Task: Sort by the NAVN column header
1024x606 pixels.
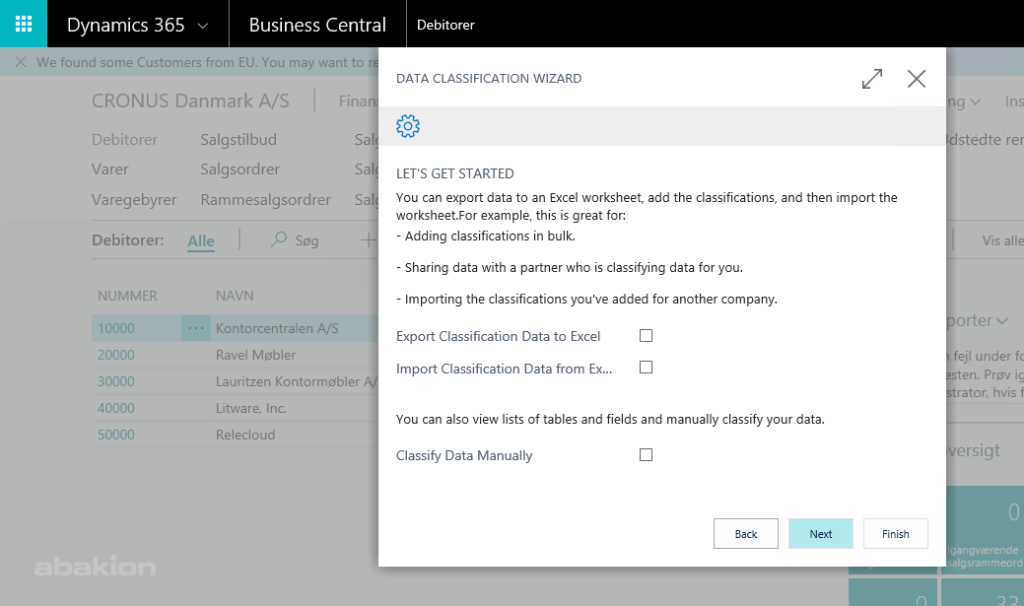Action: coord(234,296)
